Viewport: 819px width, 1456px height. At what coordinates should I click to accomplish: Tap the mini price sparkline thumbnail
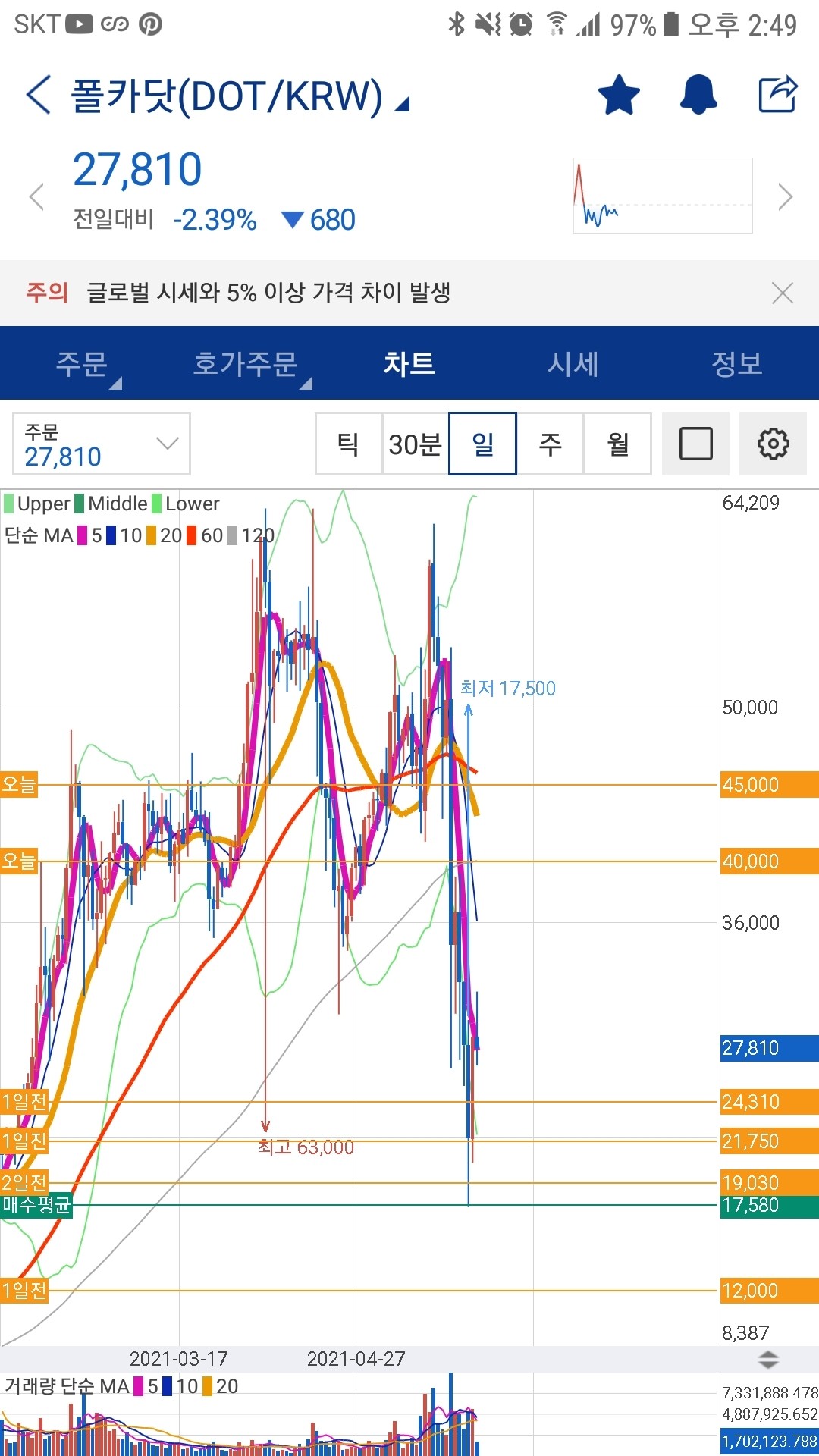(x=663, y=196)
